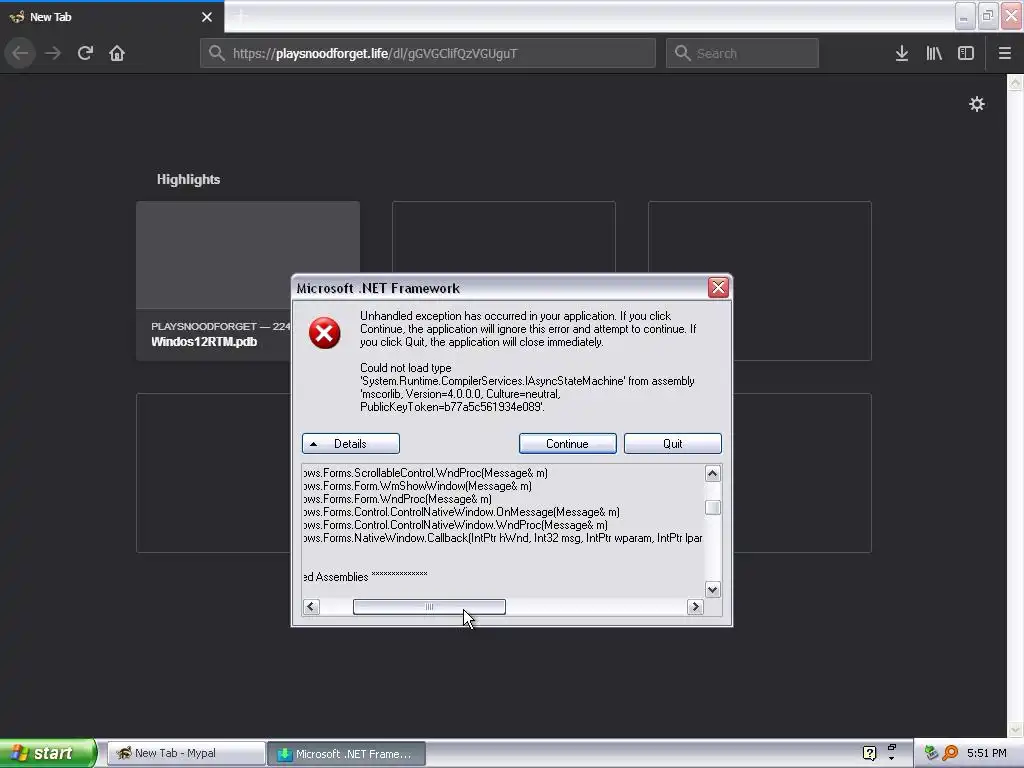This screenshot has width=1024, height=768.
Task: Reload the page with the refresh icon
Action: (x=85, y=53)
